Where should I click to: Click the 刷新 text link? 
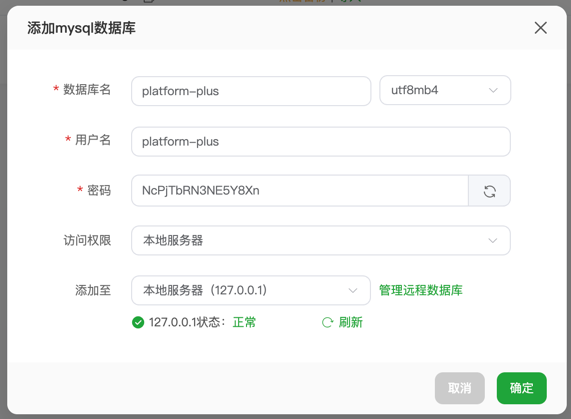350,322
